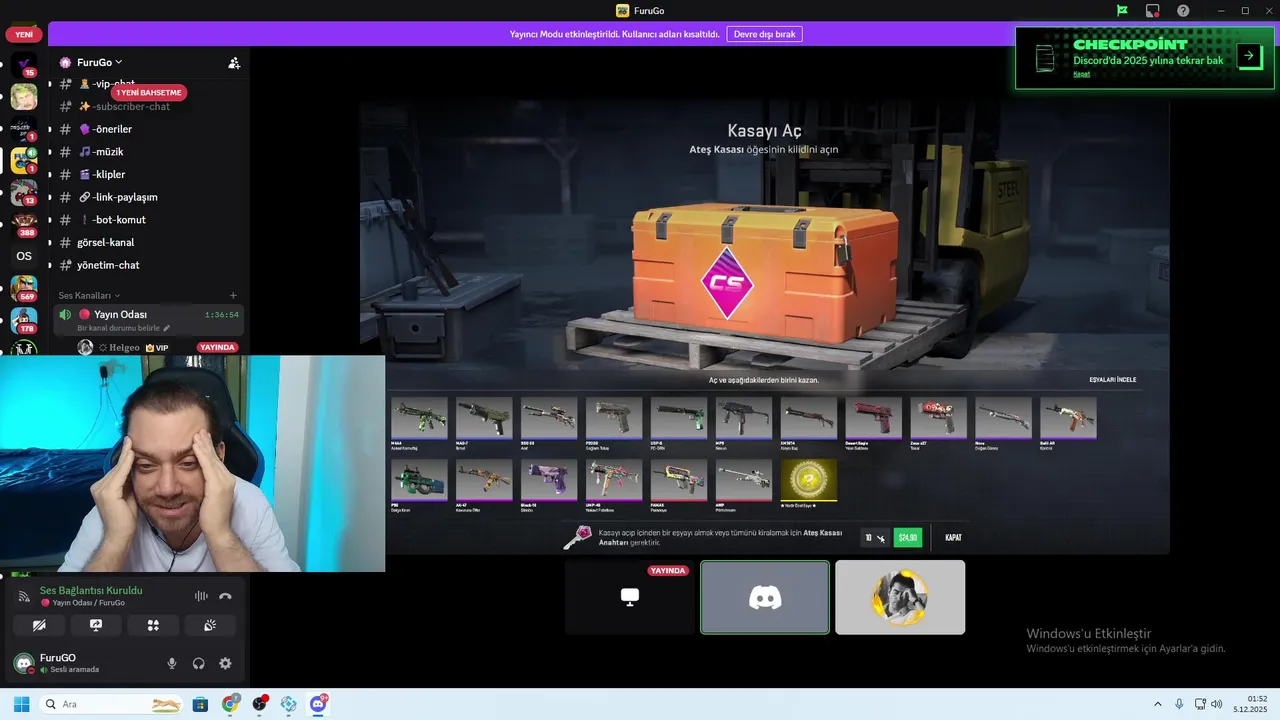Open the FuruGo server dropdown menu
The image size is (1280, 720).
click(x=100, y=62)
